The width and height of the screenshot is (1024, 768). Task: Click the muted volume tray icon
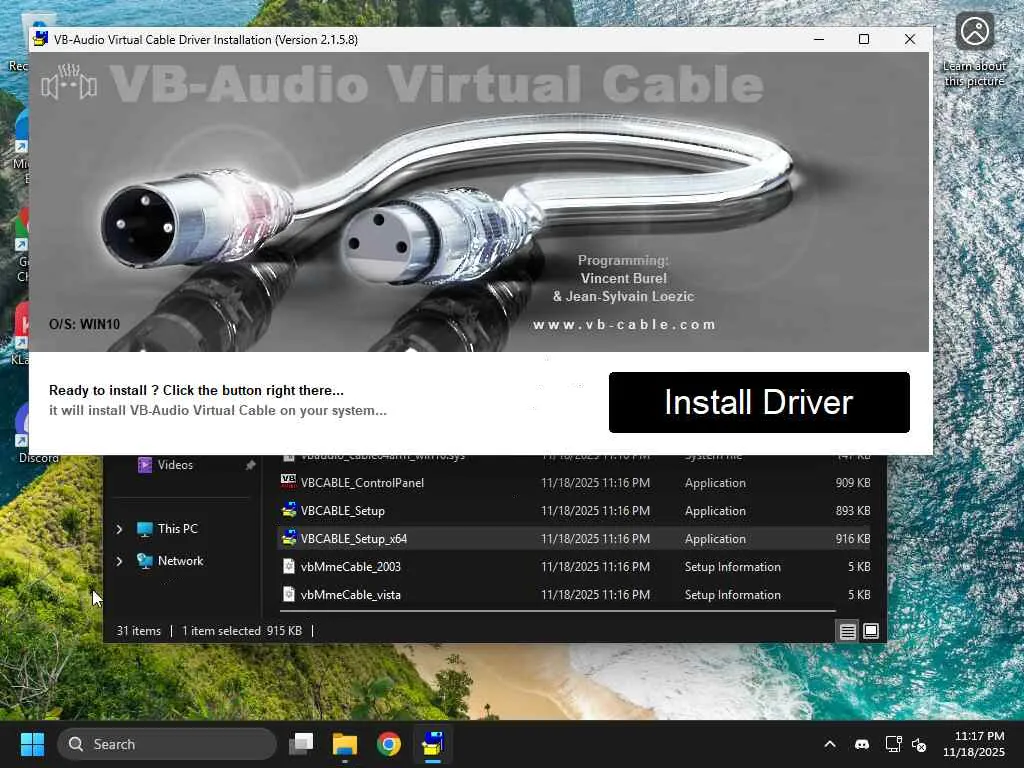coord(919,744)
